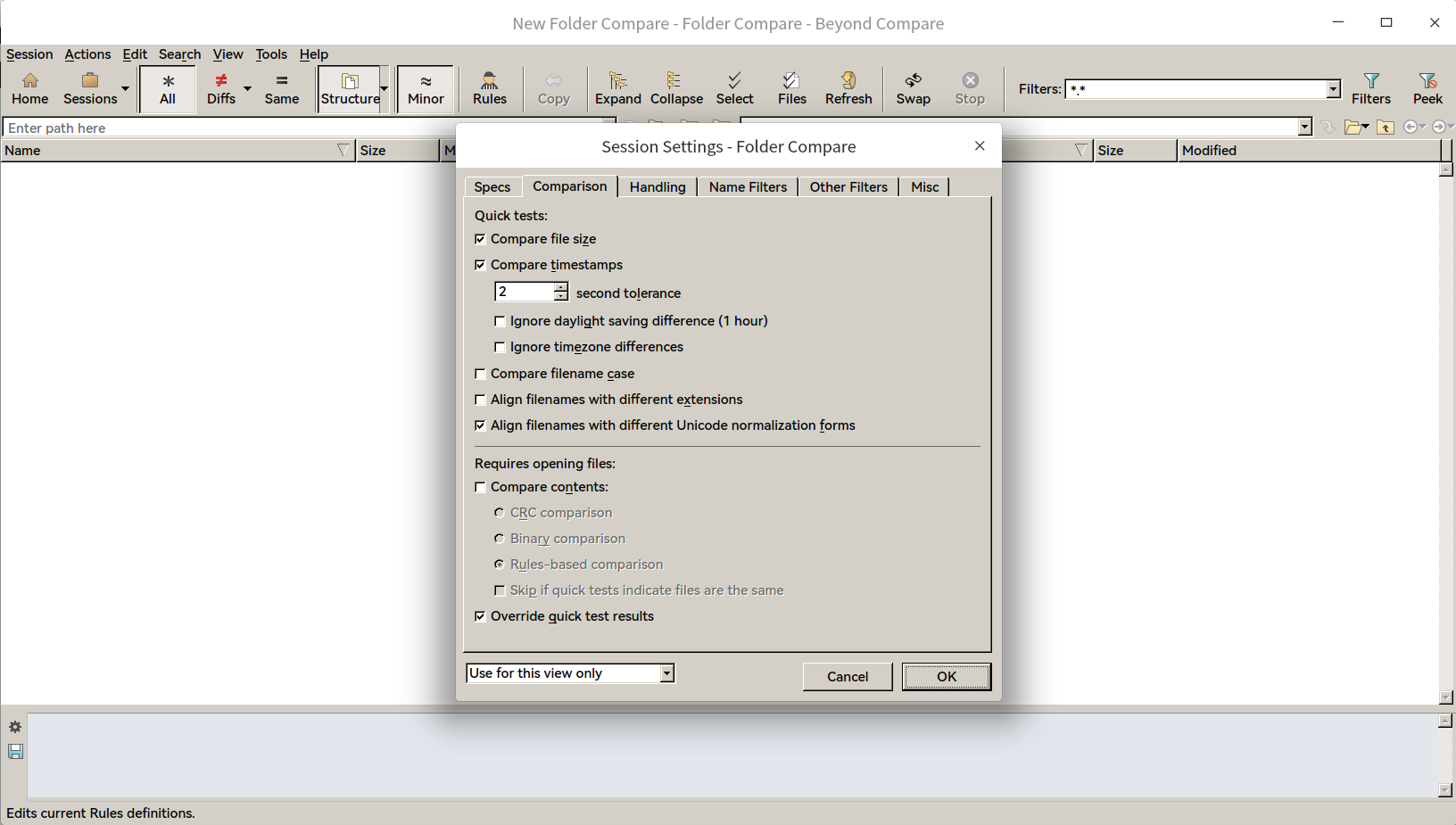
Task: Open the Sessions dropdown arrow
Action: pos(125,89)
